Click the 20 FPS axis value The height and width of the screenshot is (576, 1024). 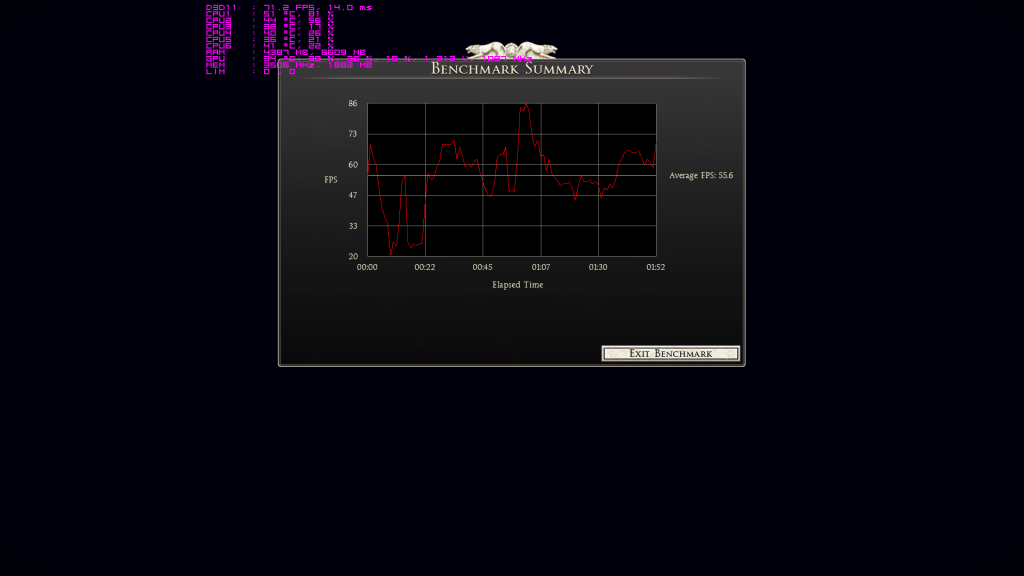[x=352, y=257]
